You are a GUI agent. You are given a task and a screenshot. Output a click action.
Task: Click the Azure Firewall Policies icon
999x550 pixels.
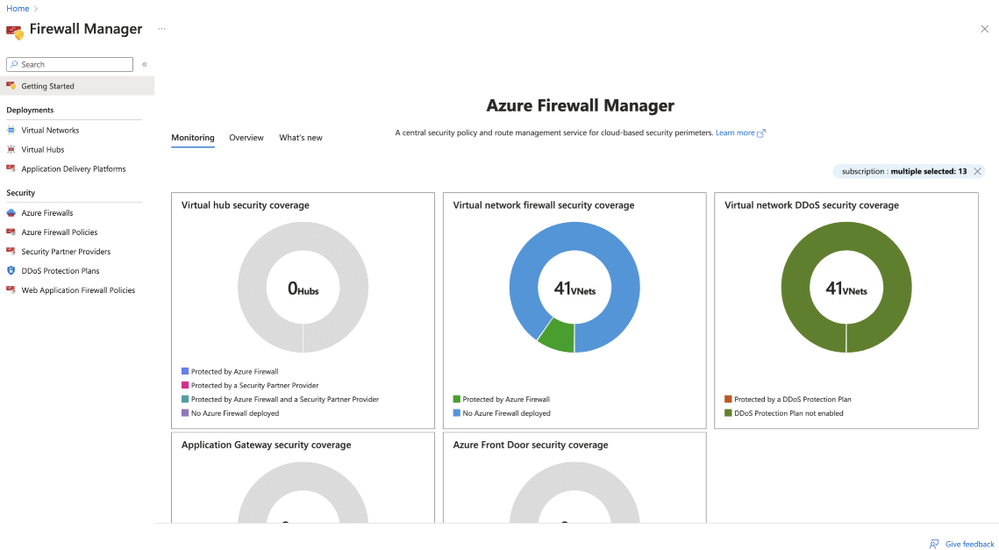point(11,232)
